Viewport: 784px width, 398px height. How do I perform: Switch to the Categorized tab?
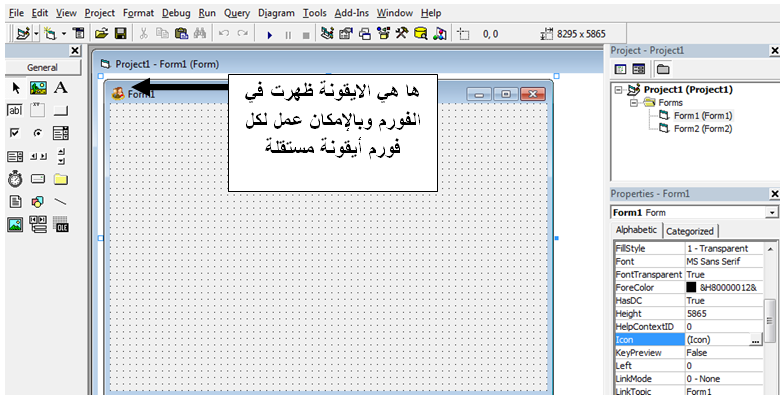690,231
